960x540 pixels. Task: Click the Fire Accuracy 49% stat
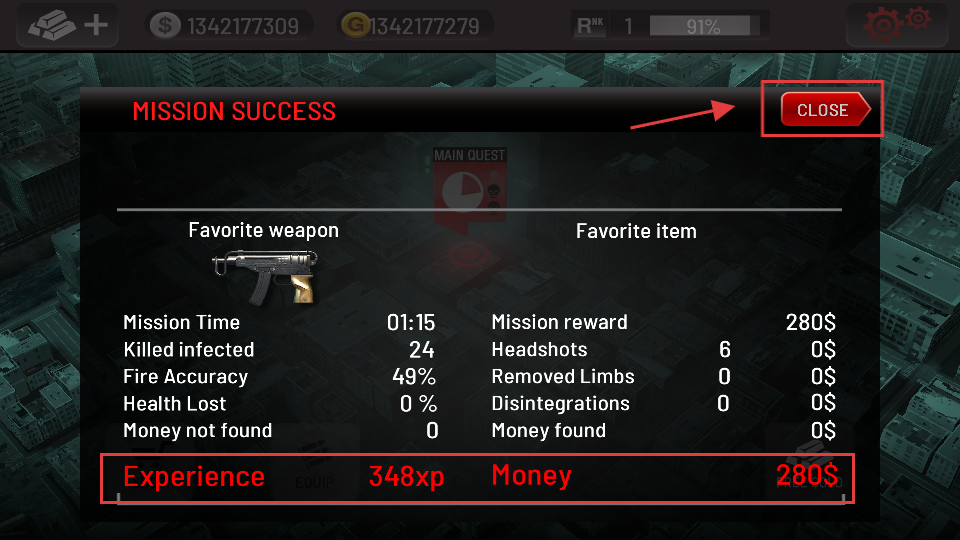(280, 377)
